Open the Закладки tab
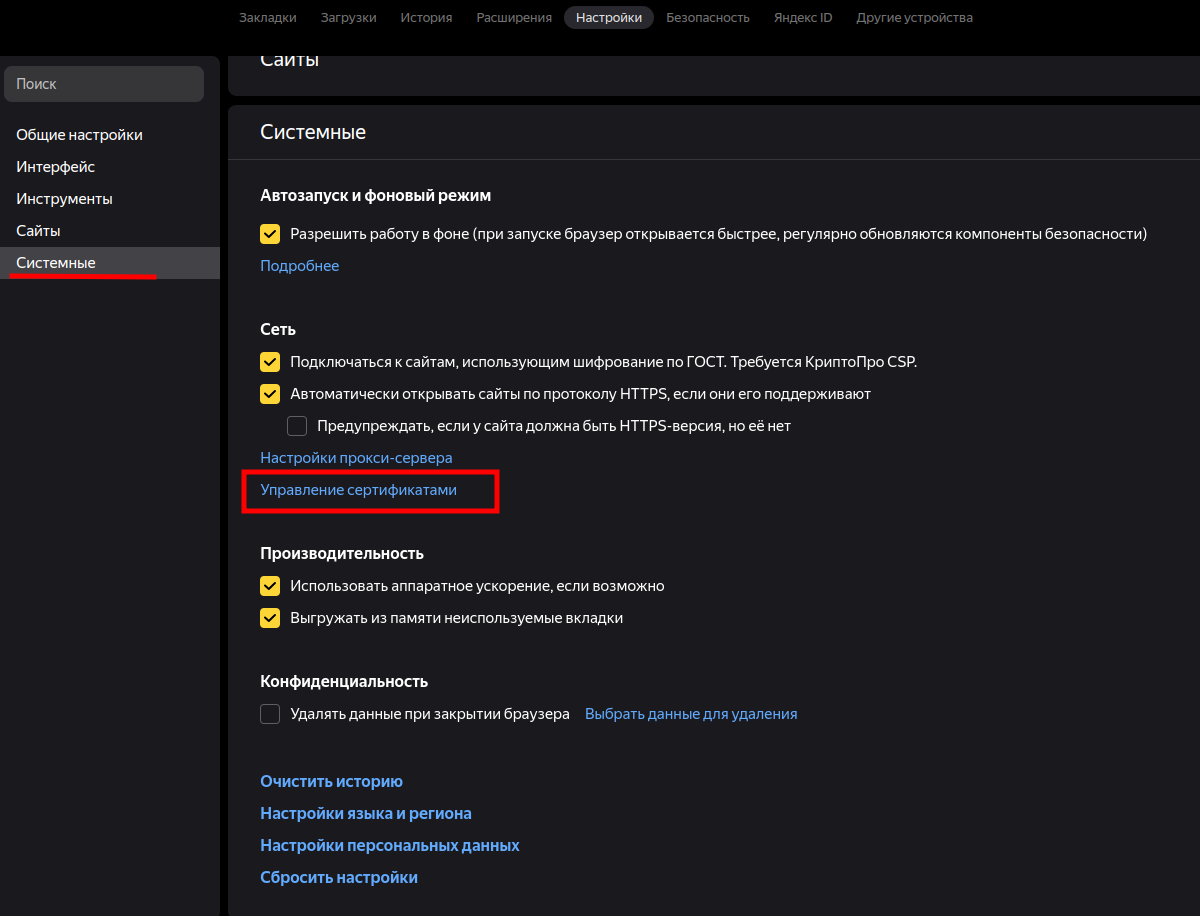 (x=267, y=17)
